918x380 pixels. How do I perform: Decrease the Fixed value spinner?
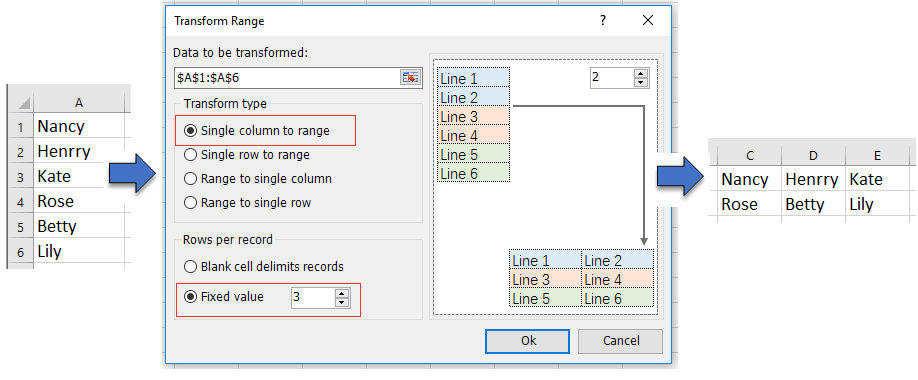pos(342,302)
